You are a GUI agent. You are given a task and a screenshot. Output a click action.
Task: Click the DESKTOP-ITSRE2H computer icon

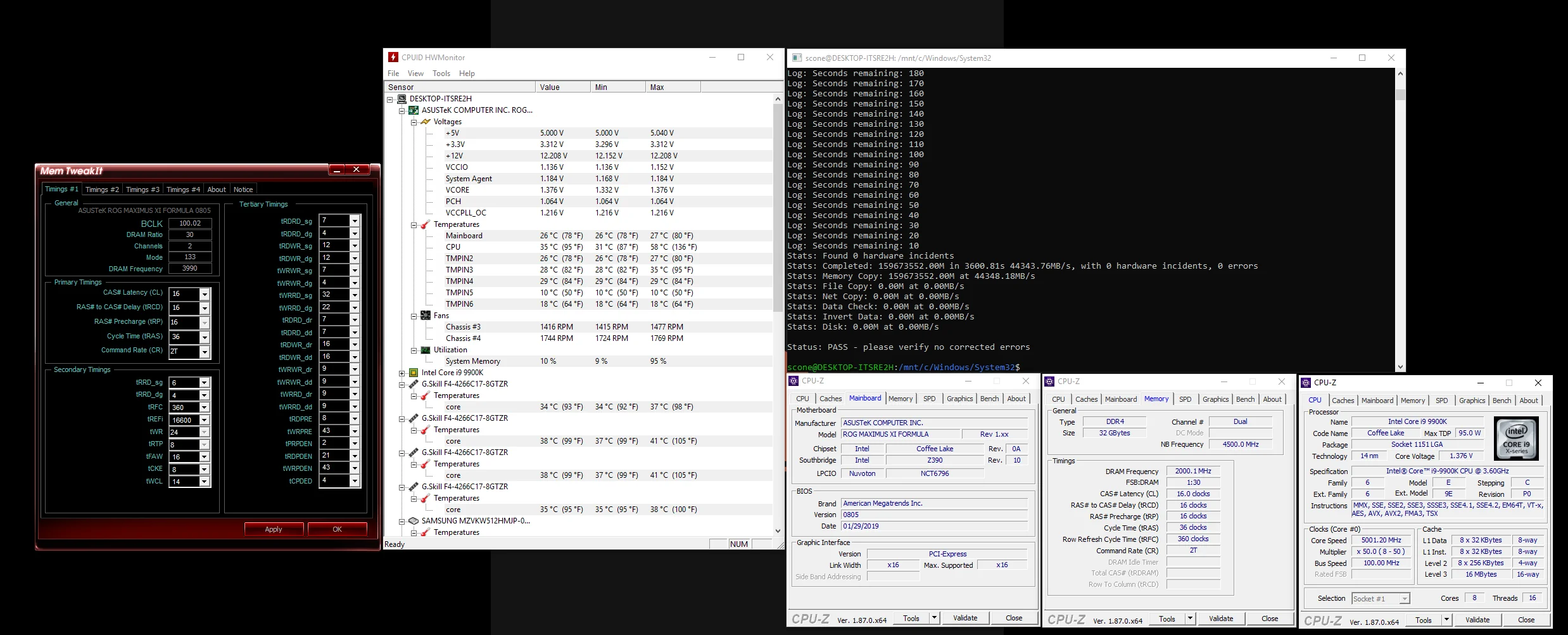click(x=401, y=99)
